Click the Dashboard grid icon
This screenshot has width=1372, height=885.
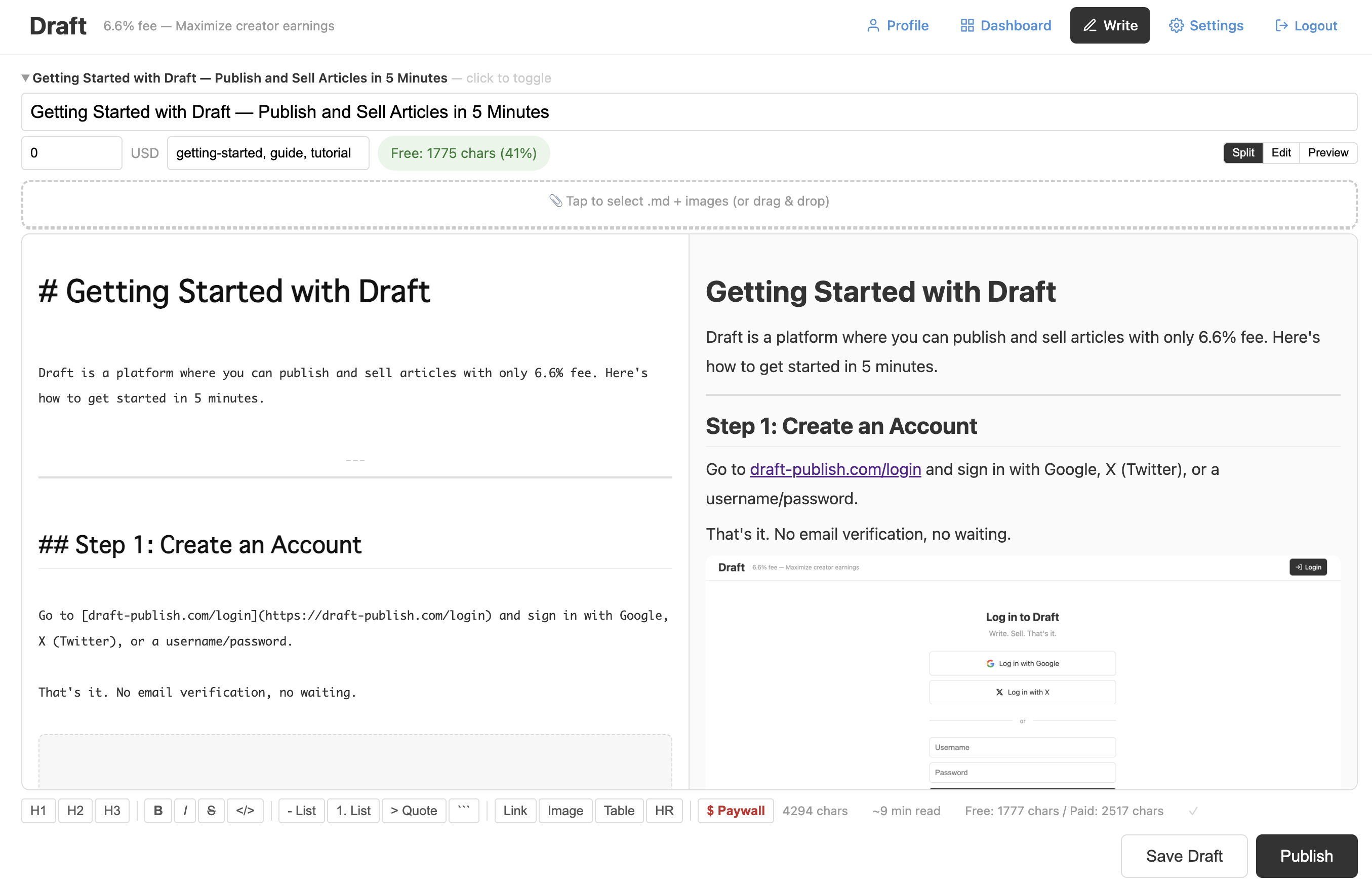point(967,25)
